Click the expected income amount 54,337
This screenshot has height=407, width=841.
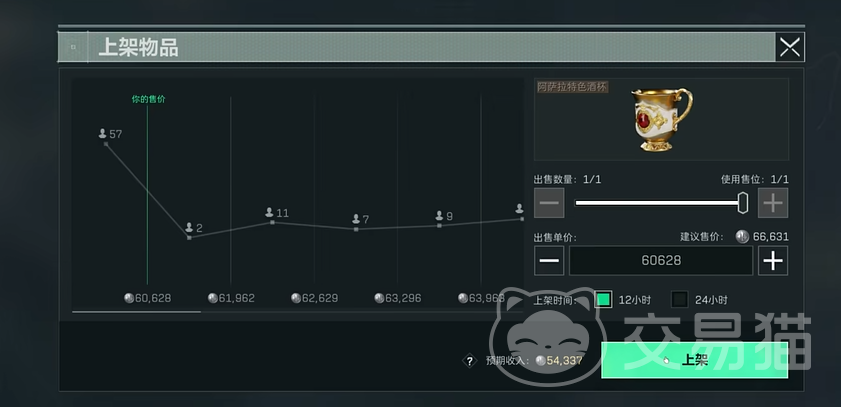pos(564,361)
